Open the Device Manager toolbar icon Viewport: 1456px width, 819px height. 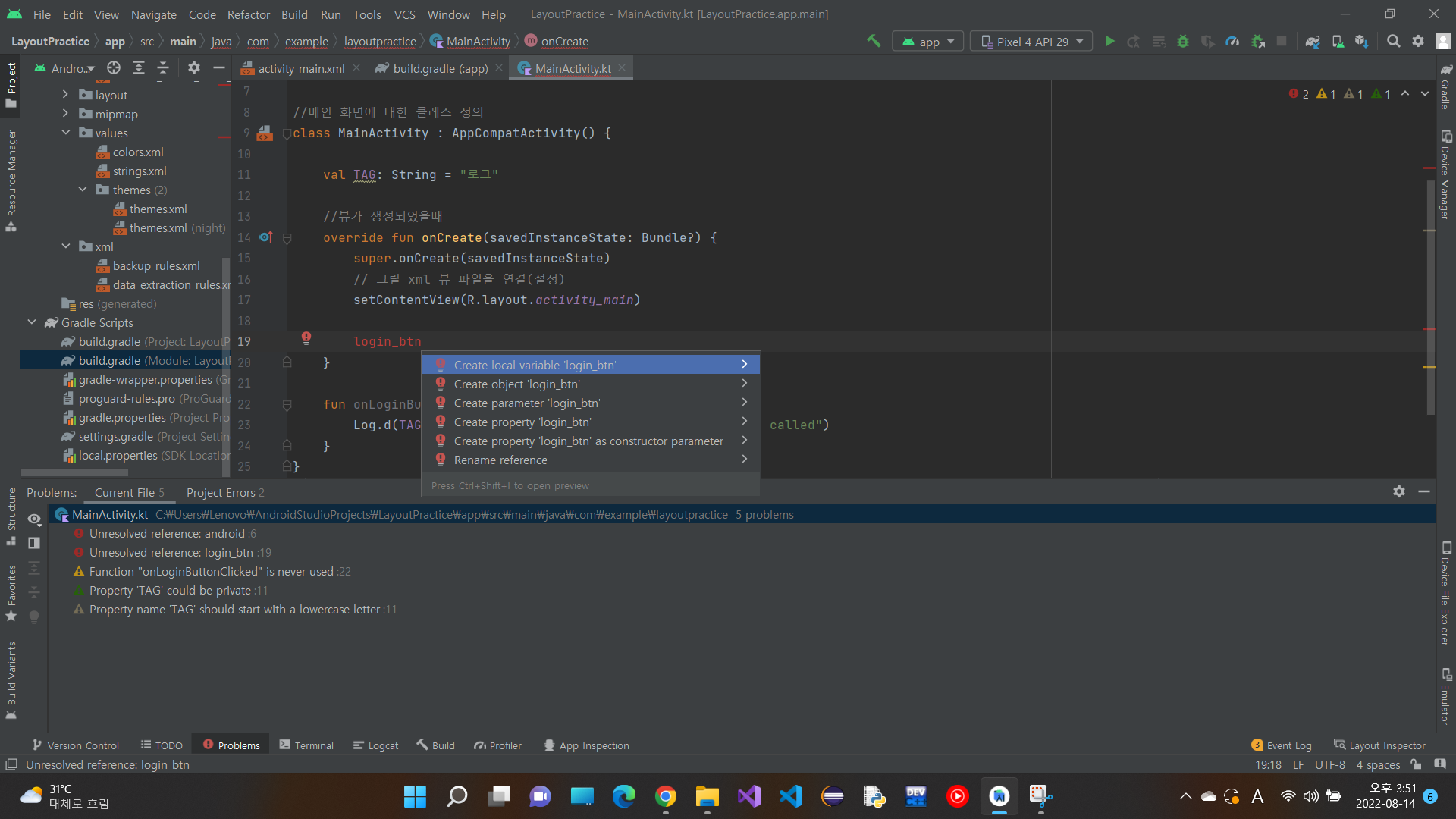point(1338,42)
